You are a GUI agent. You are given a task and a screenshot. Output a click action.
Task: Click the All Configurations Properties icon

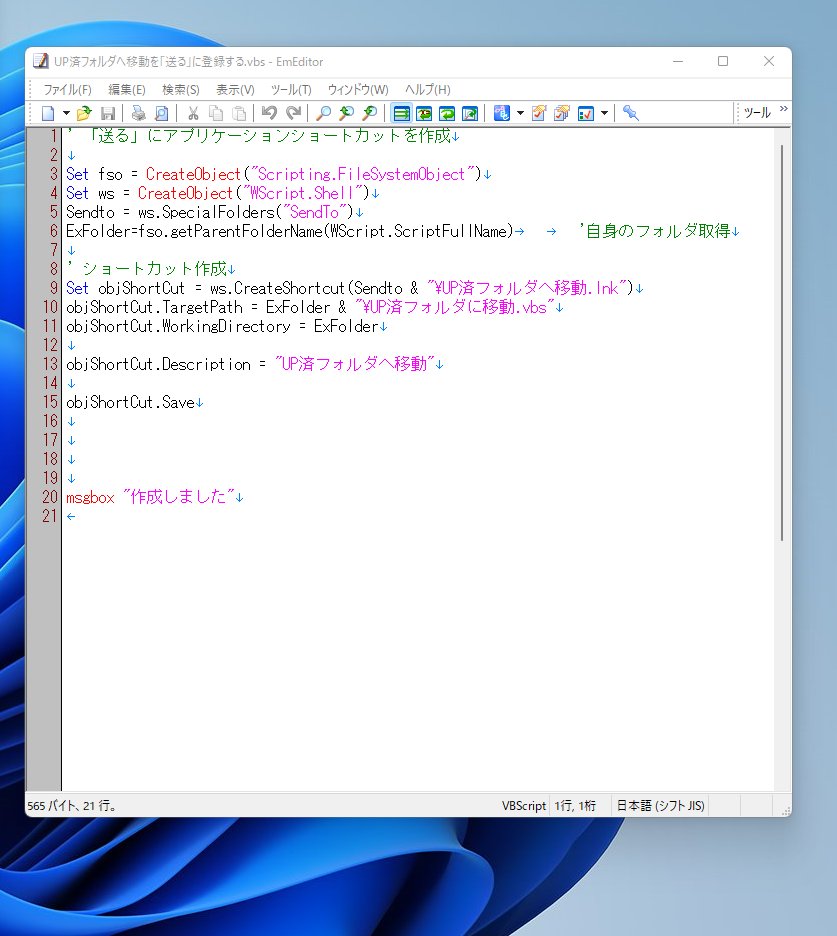562,113
